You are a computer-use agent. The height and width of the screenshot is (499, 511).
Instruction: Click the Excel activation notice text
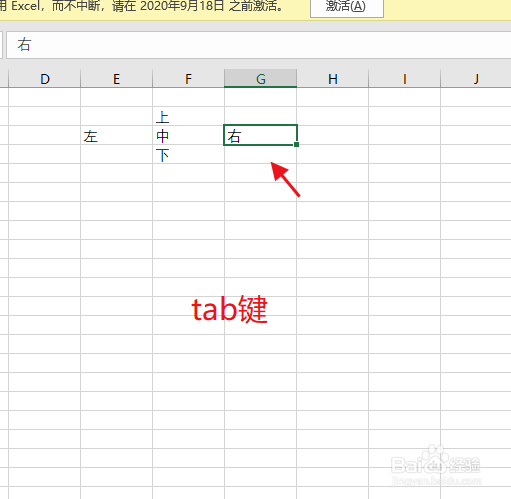coord(142,6)
